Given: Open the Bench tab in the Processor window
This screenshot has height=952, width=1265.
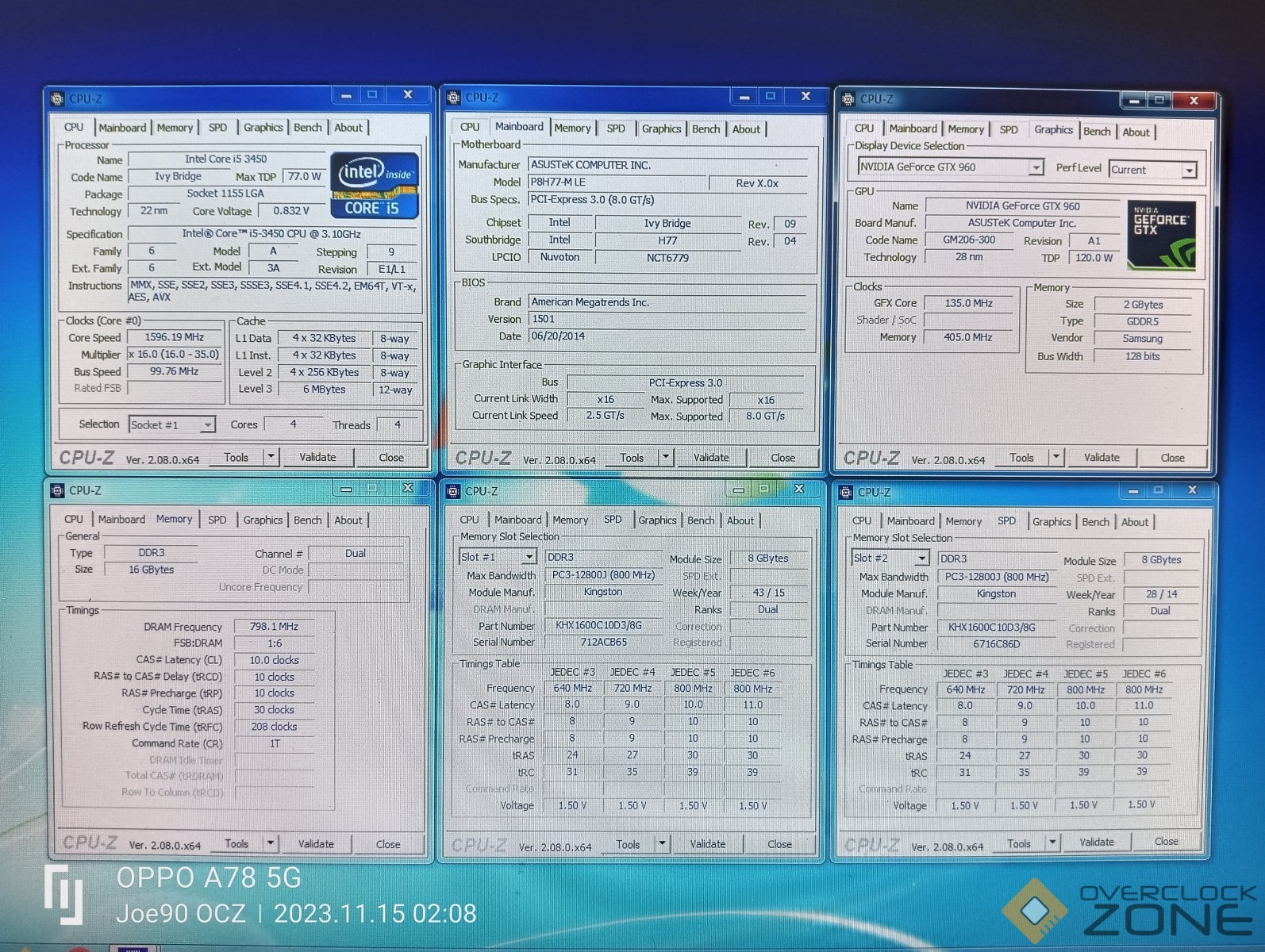Looking at the screenshot, I should 308,128.
